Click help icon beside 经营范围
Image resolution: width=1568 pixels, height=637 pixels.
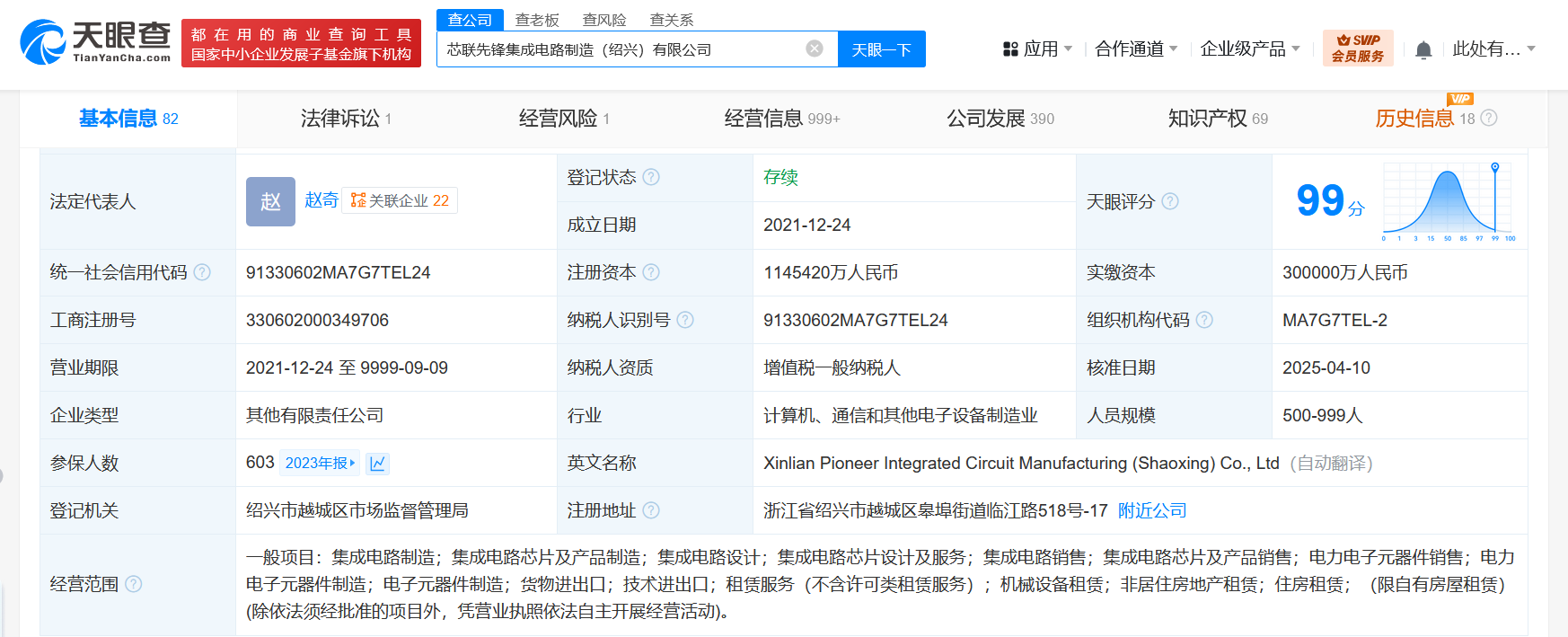click(x=134, y=584)
